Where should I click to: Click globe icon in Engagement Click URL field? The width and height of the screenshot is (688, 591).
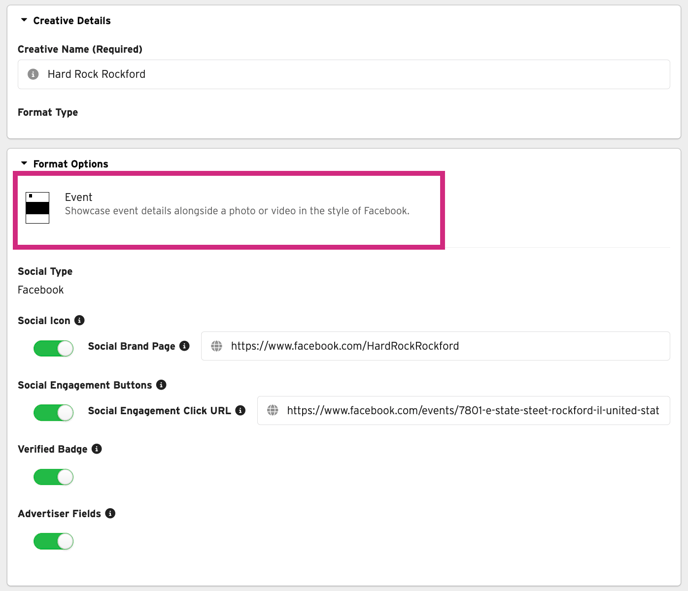tap(272, 410)
